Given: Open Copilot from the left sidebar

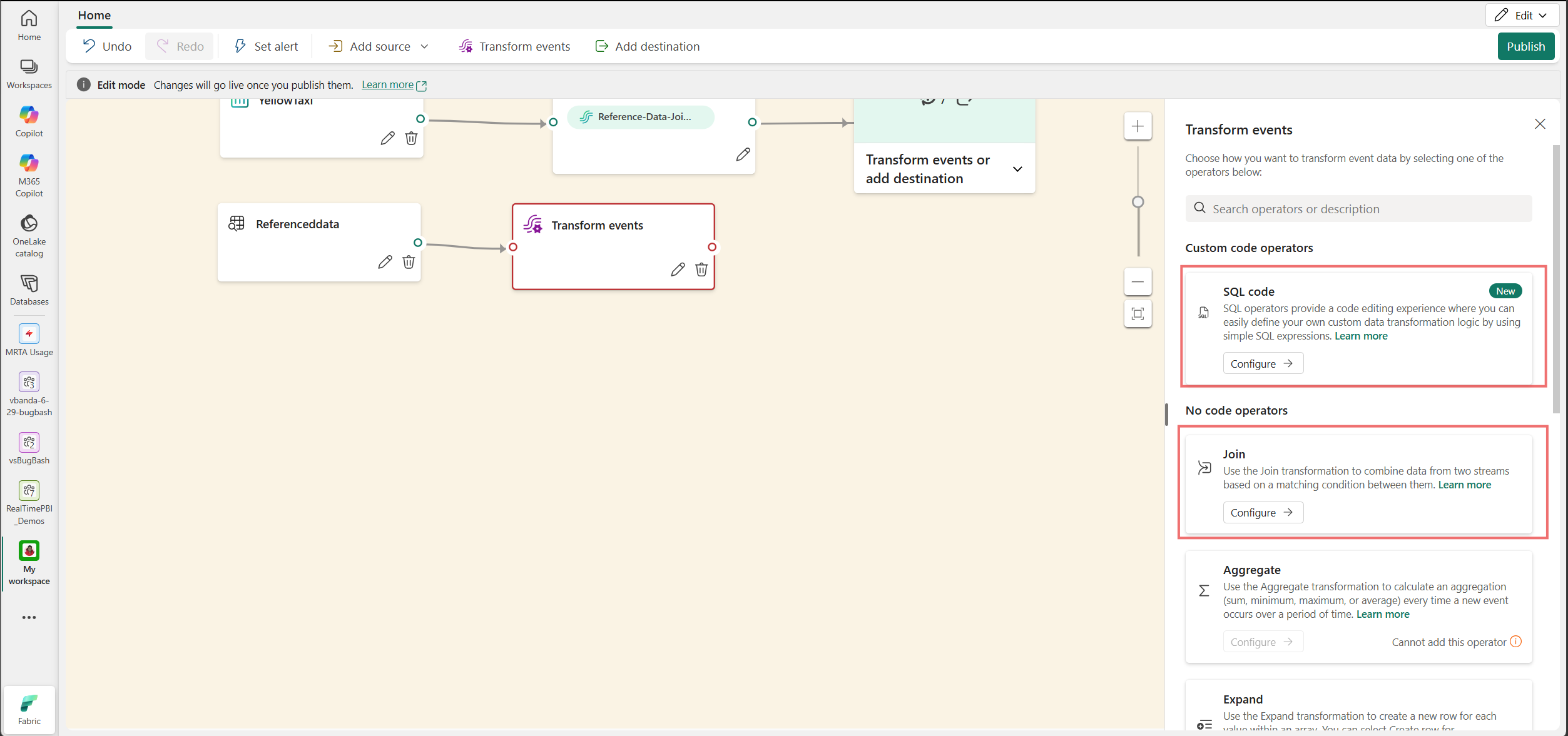Looking at the screenshot, I should pos(29,121).
